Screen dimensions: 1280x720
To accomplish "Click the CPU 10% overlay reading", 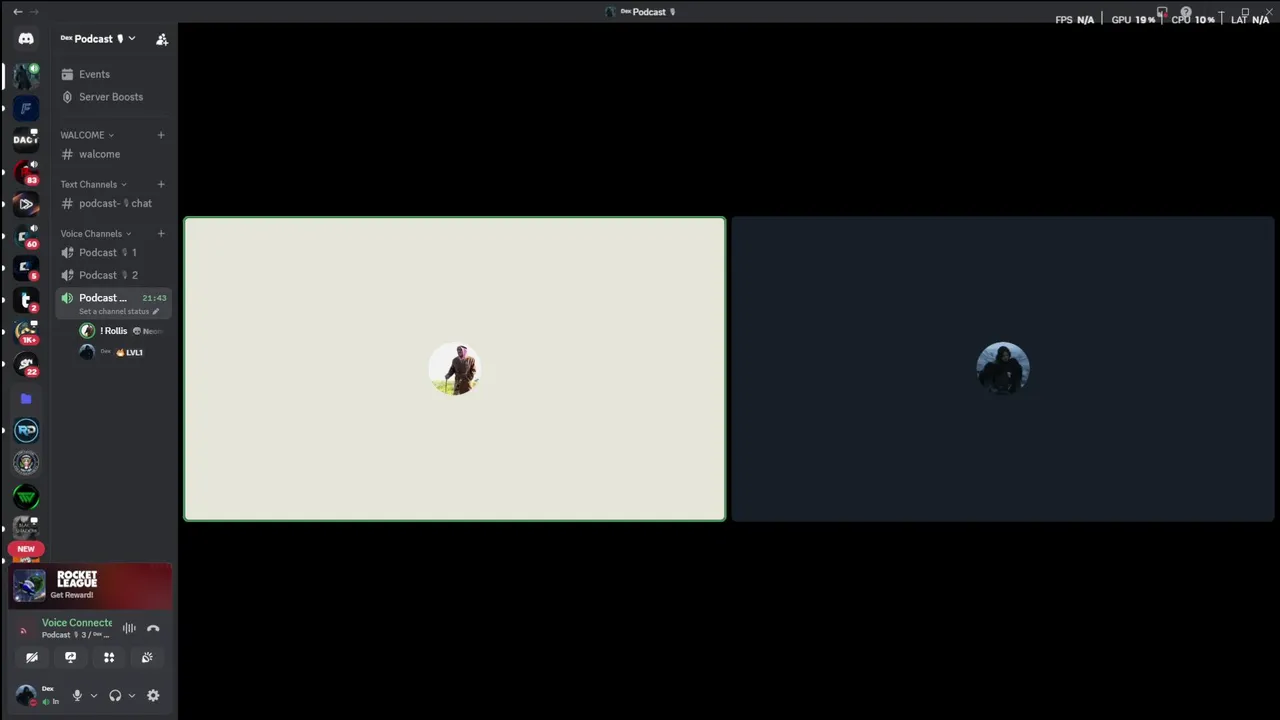I will (1193, 19).
